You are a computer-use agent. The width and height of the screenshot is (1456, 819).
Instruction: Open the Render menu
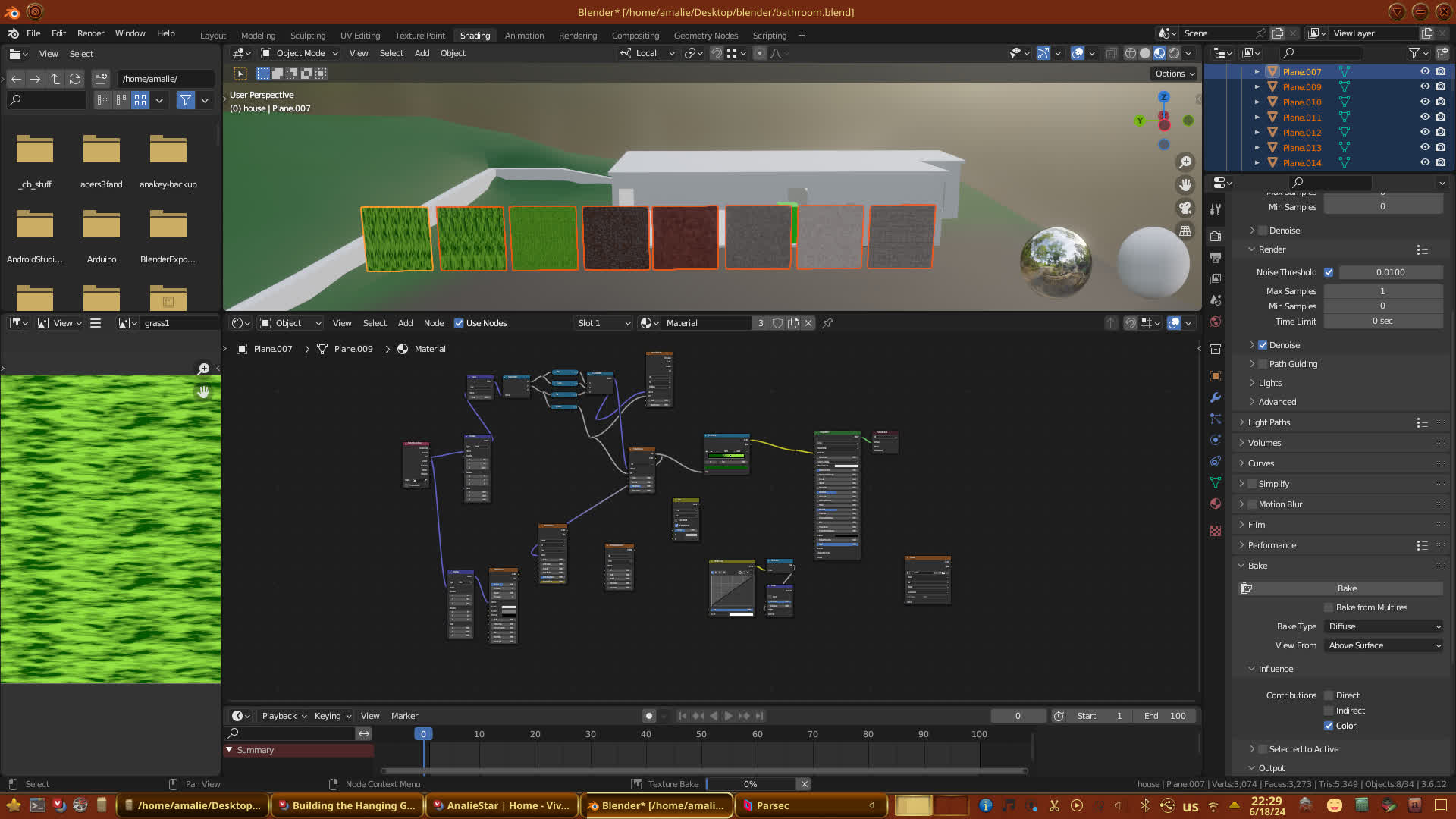[90, 33]
